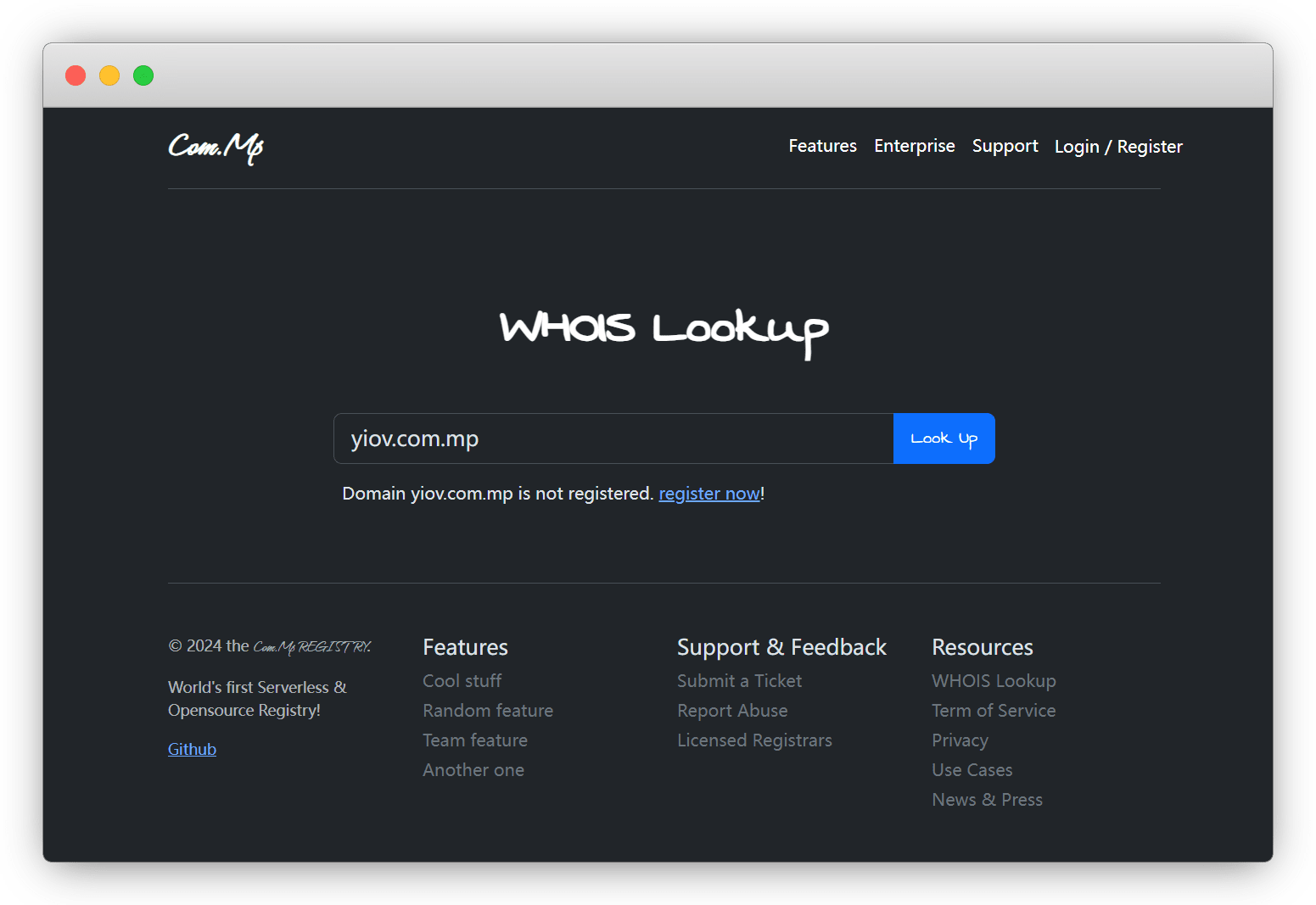Open the Login / Register page
Image resolution: width=1316 pixels, height=905 pixels.
tap(1117, 147)
